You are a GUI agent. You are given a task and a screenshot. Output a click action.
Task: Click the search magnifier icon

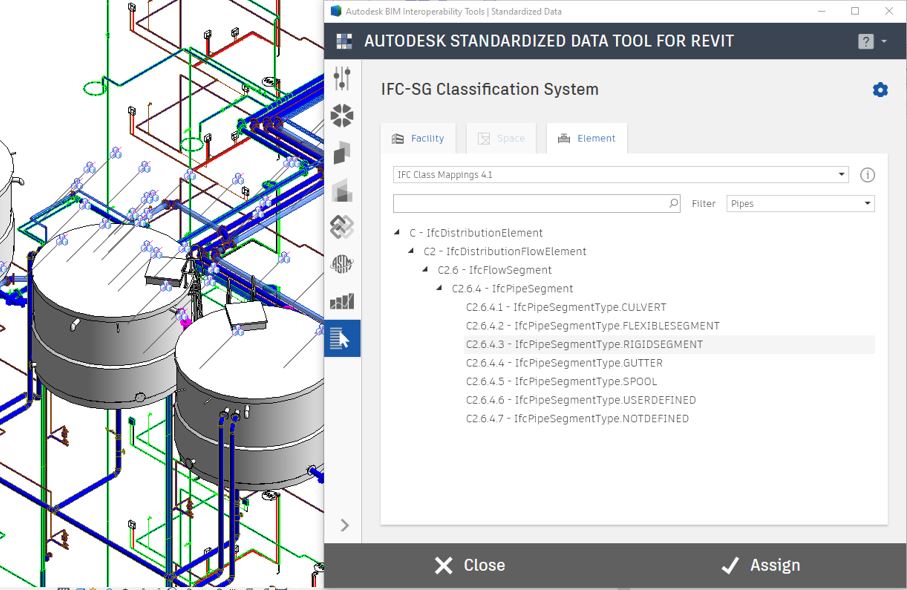click(x=674, y=203)
